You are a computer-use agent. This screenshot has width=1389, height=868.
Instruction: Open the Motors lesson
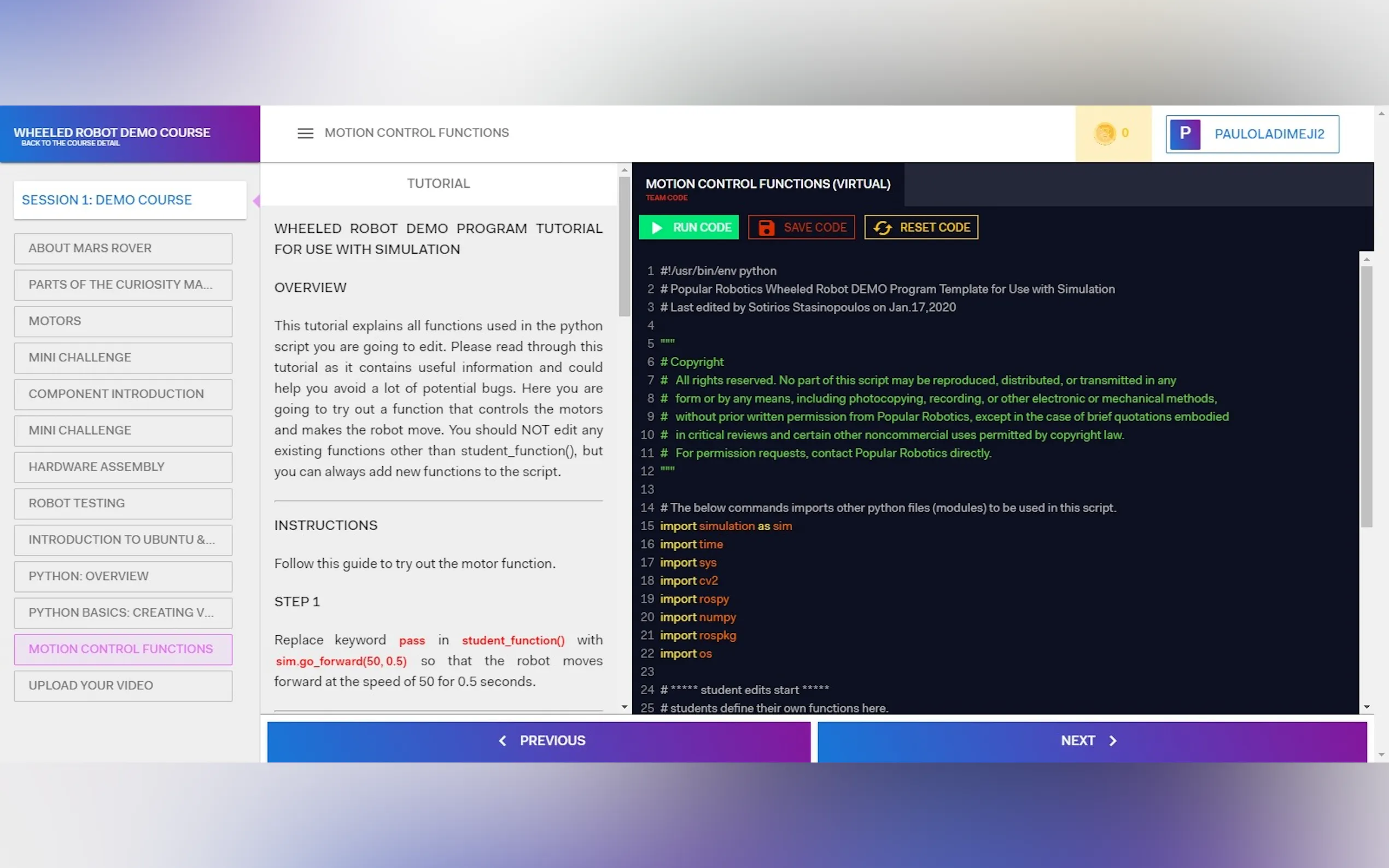tap(123, 321)
